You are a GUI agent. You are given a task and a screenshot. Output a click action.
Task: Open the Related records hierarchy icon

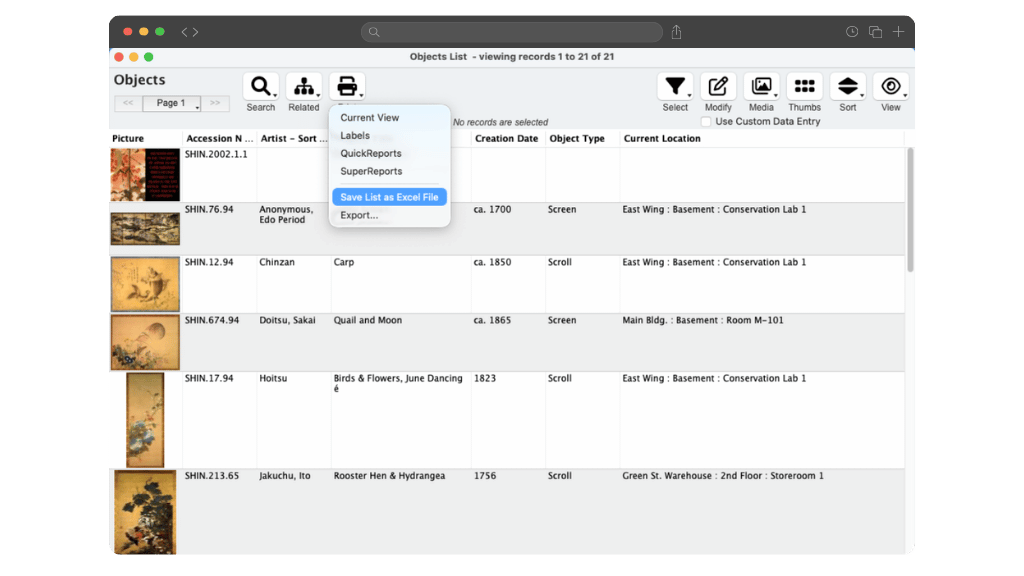point(304,87)
